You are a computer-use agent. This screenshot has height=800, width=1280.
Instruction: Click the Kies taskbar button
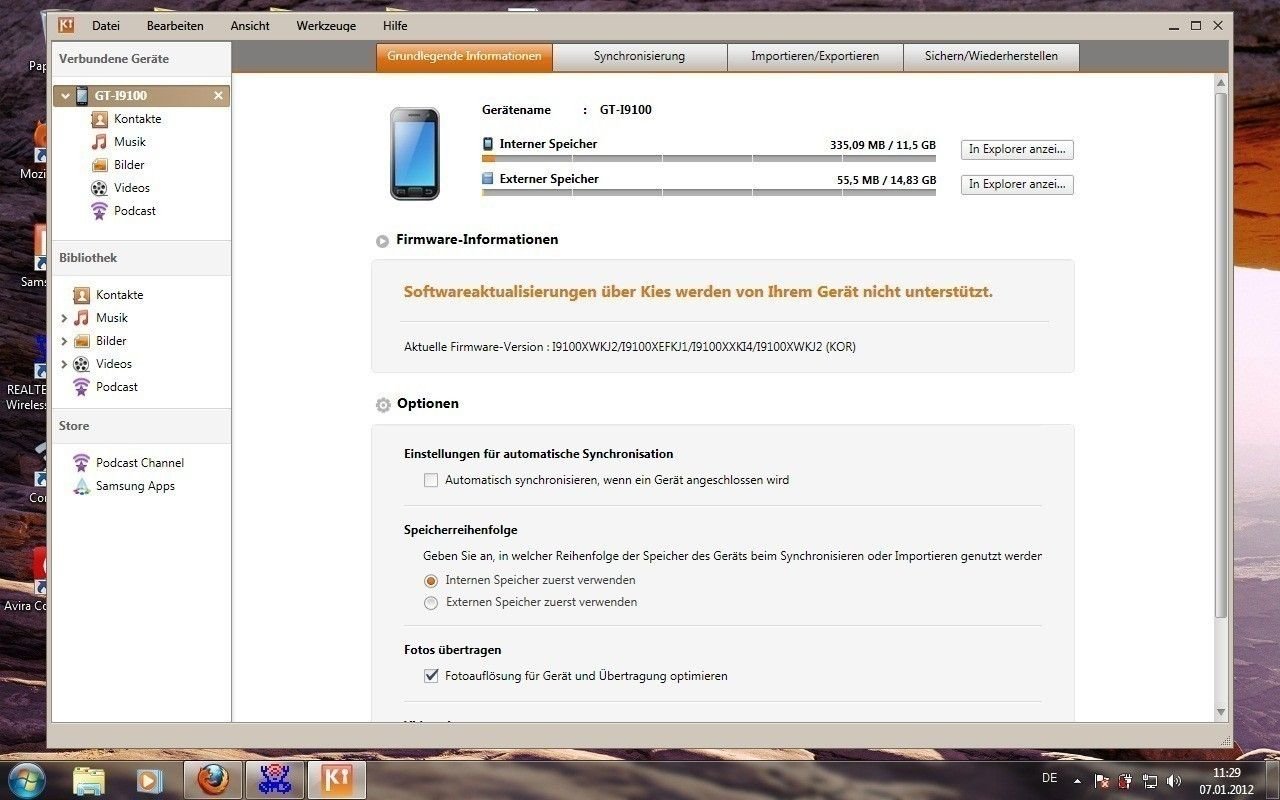point(336,780)
